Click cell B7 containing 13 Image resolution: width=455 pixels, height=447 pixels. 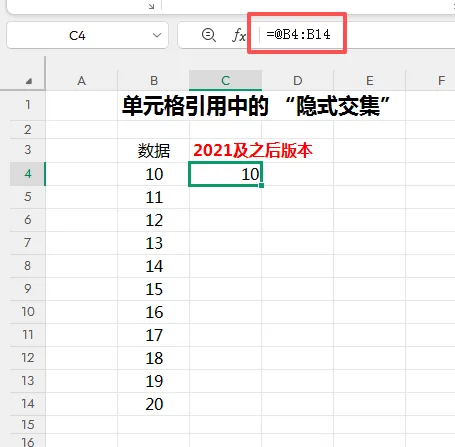[154, 243]
